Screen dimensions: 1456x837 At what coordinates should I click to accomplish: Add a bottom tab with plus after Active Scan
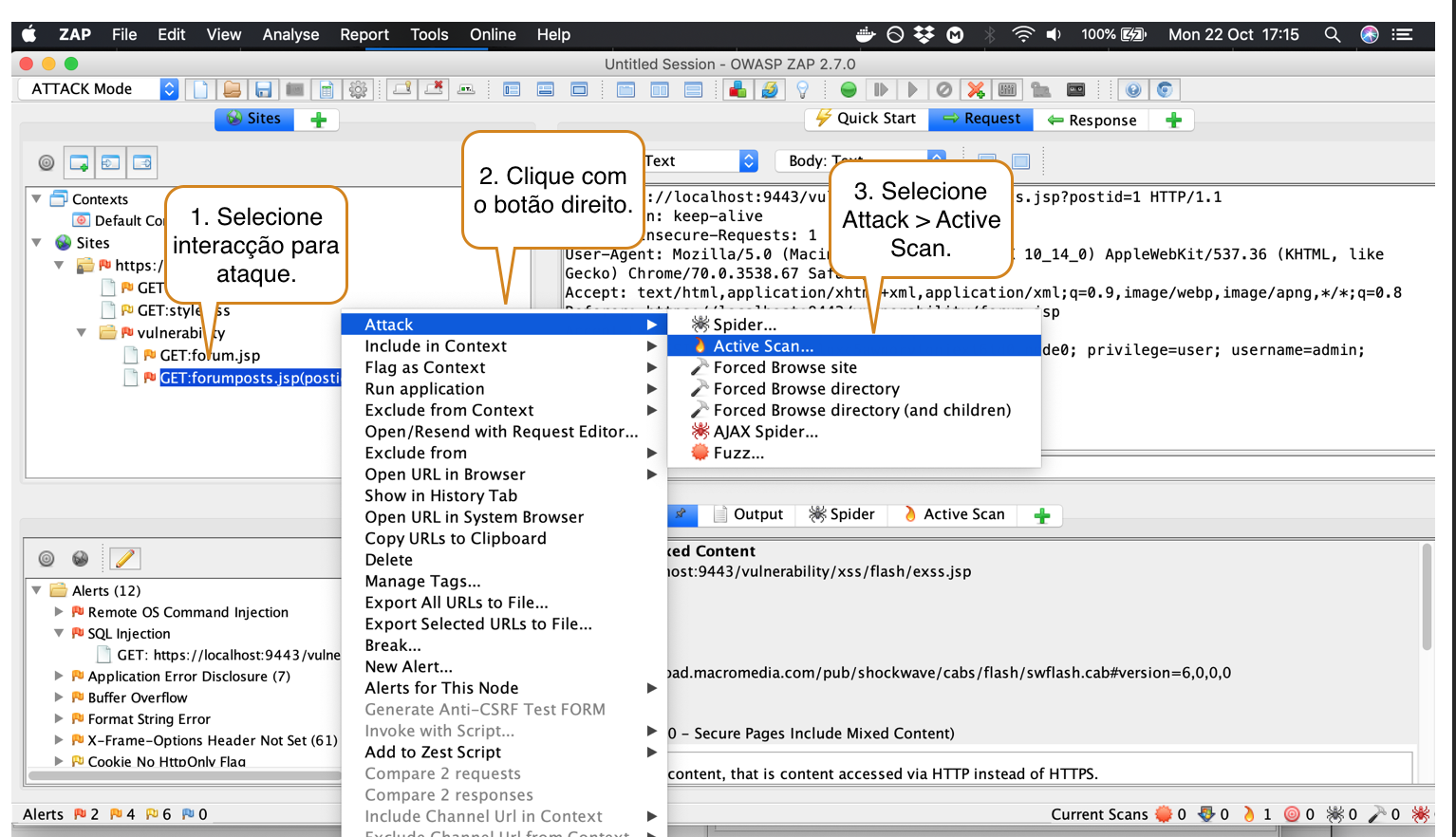(x=1042, y=515)
